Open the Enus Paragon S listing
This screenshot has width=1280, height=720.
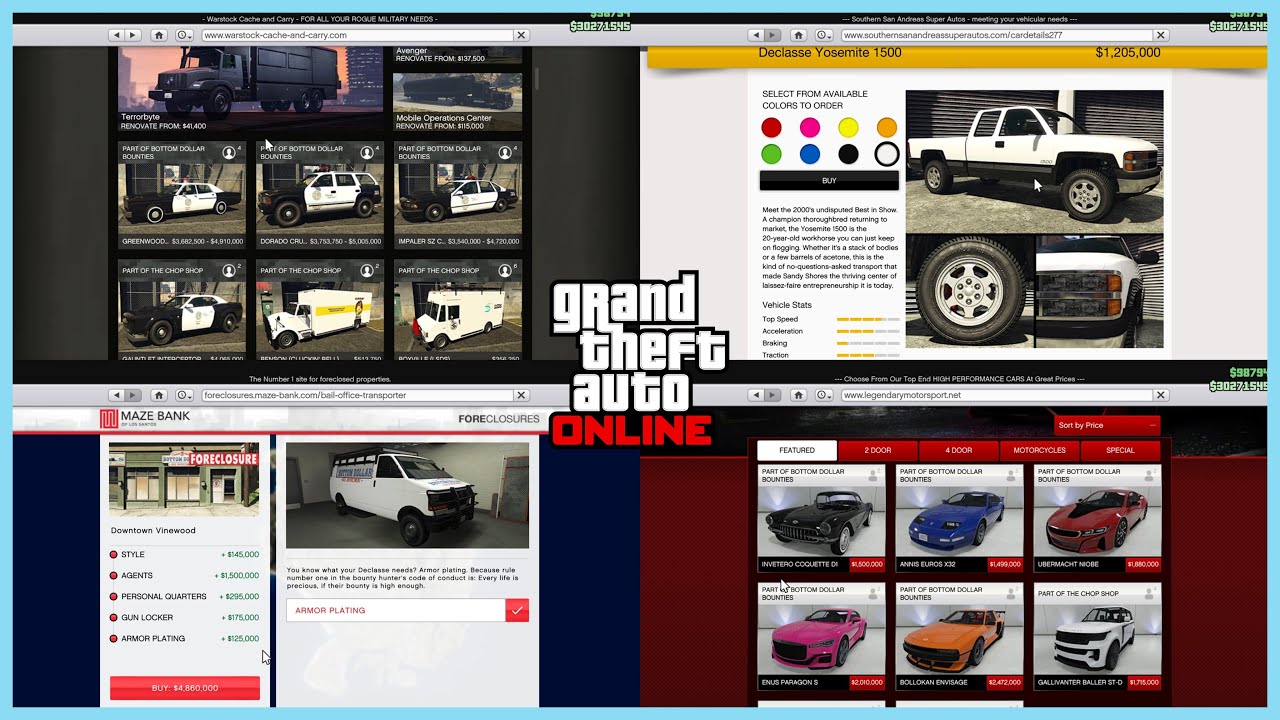pos(821,637)
